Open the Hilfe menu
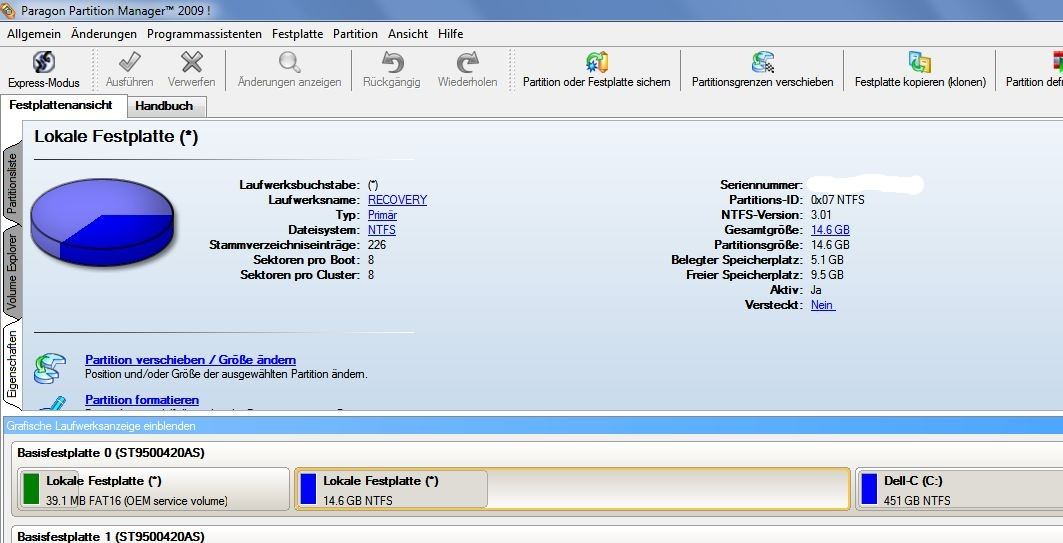 click(x=450, y=33)
